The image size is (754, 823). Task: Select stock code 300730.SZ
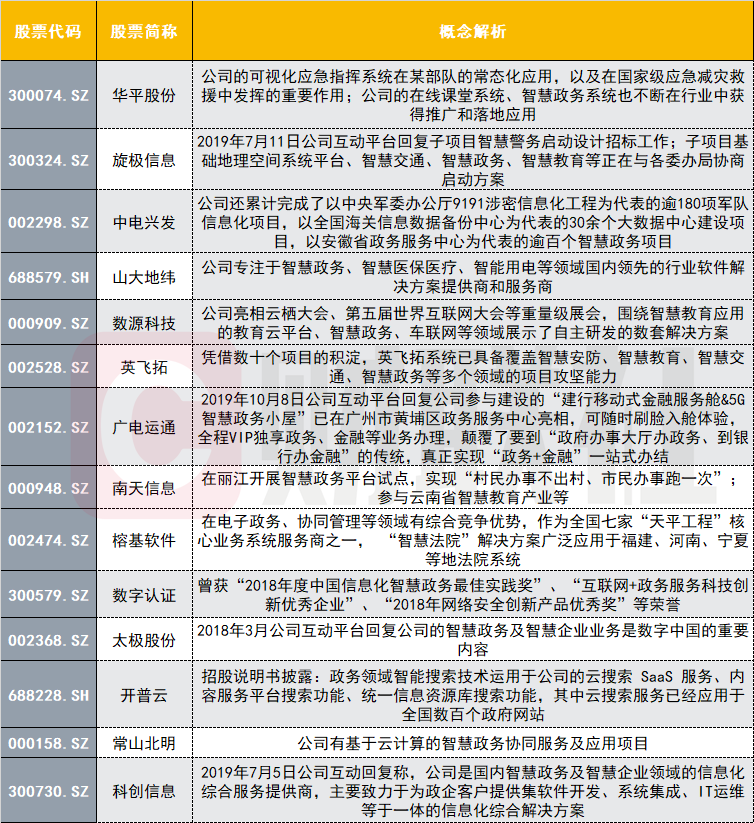tap(48, 791)
